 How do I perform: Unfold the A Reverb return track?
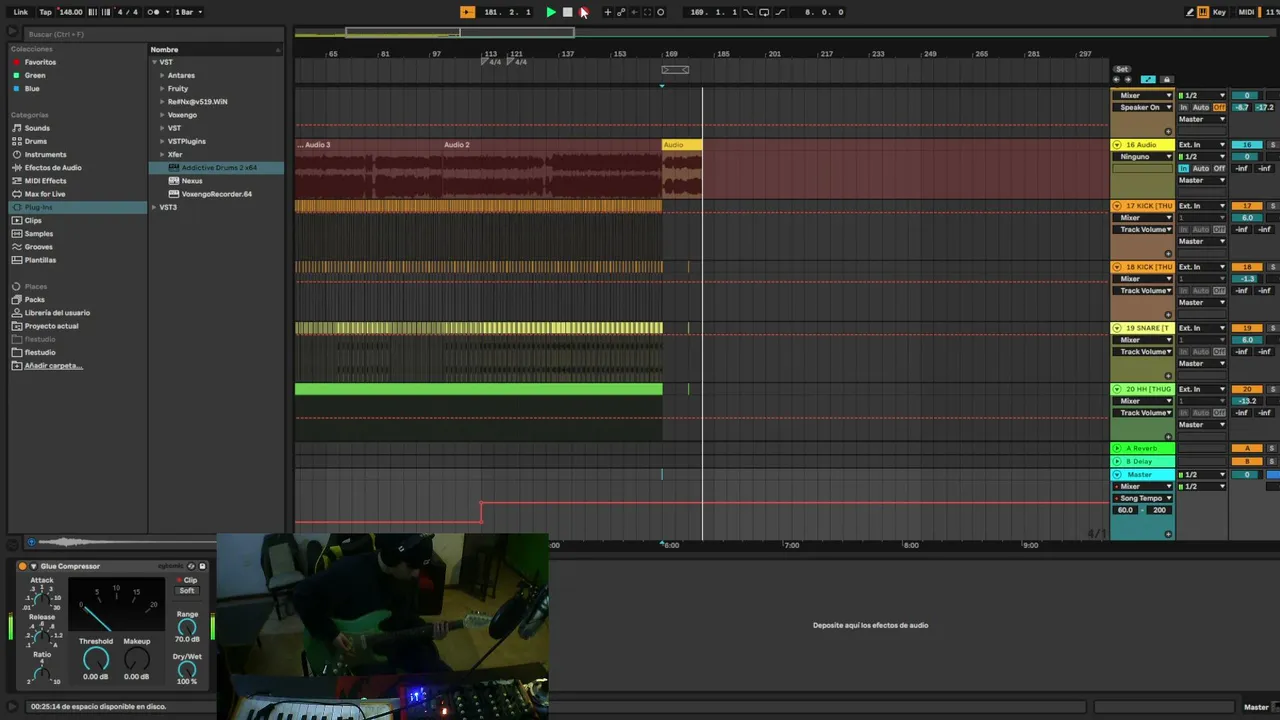click(x=1117, y=449)
